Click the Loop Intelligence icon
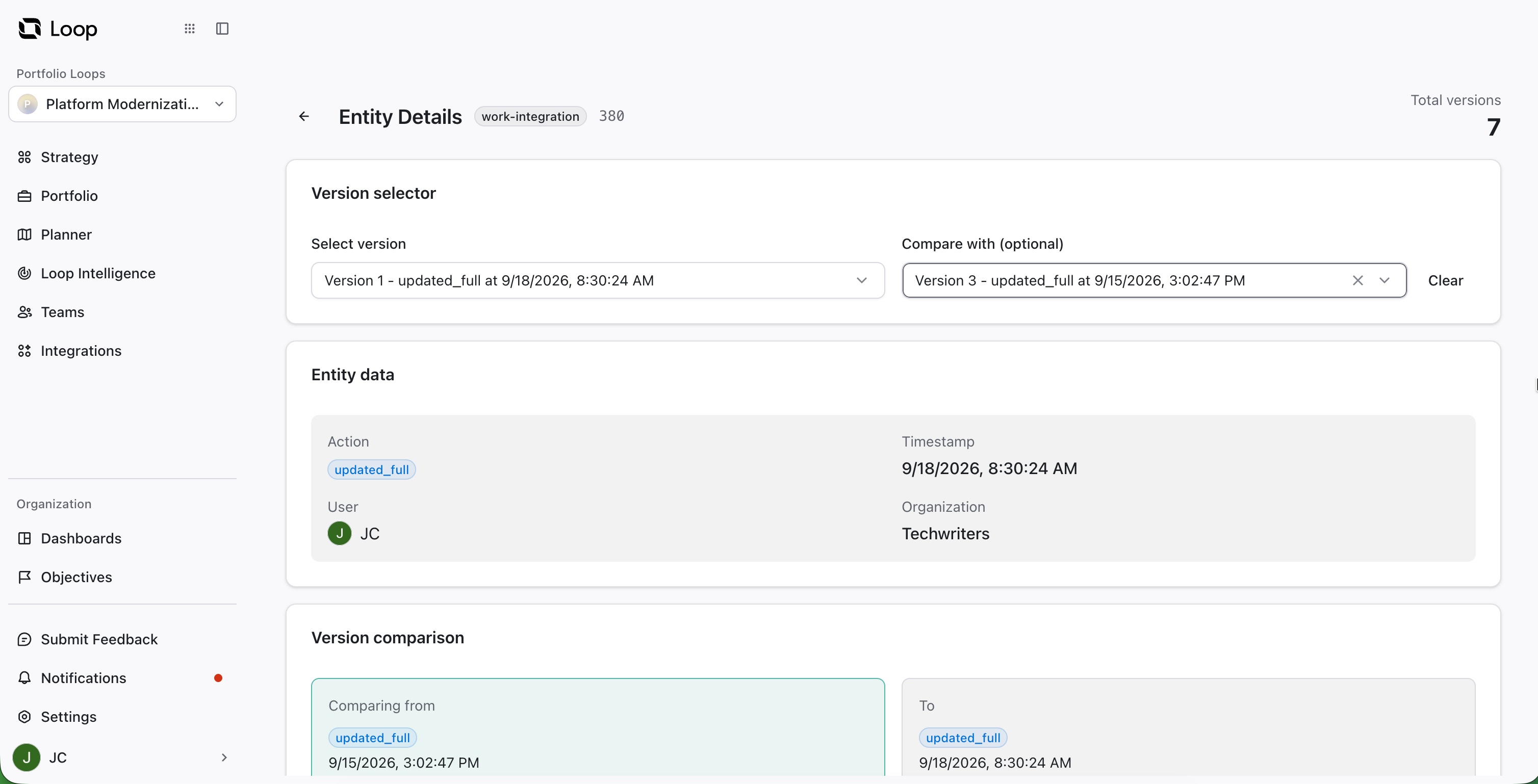The width and height of the screenshot is (1538, 784). [24, 273]
